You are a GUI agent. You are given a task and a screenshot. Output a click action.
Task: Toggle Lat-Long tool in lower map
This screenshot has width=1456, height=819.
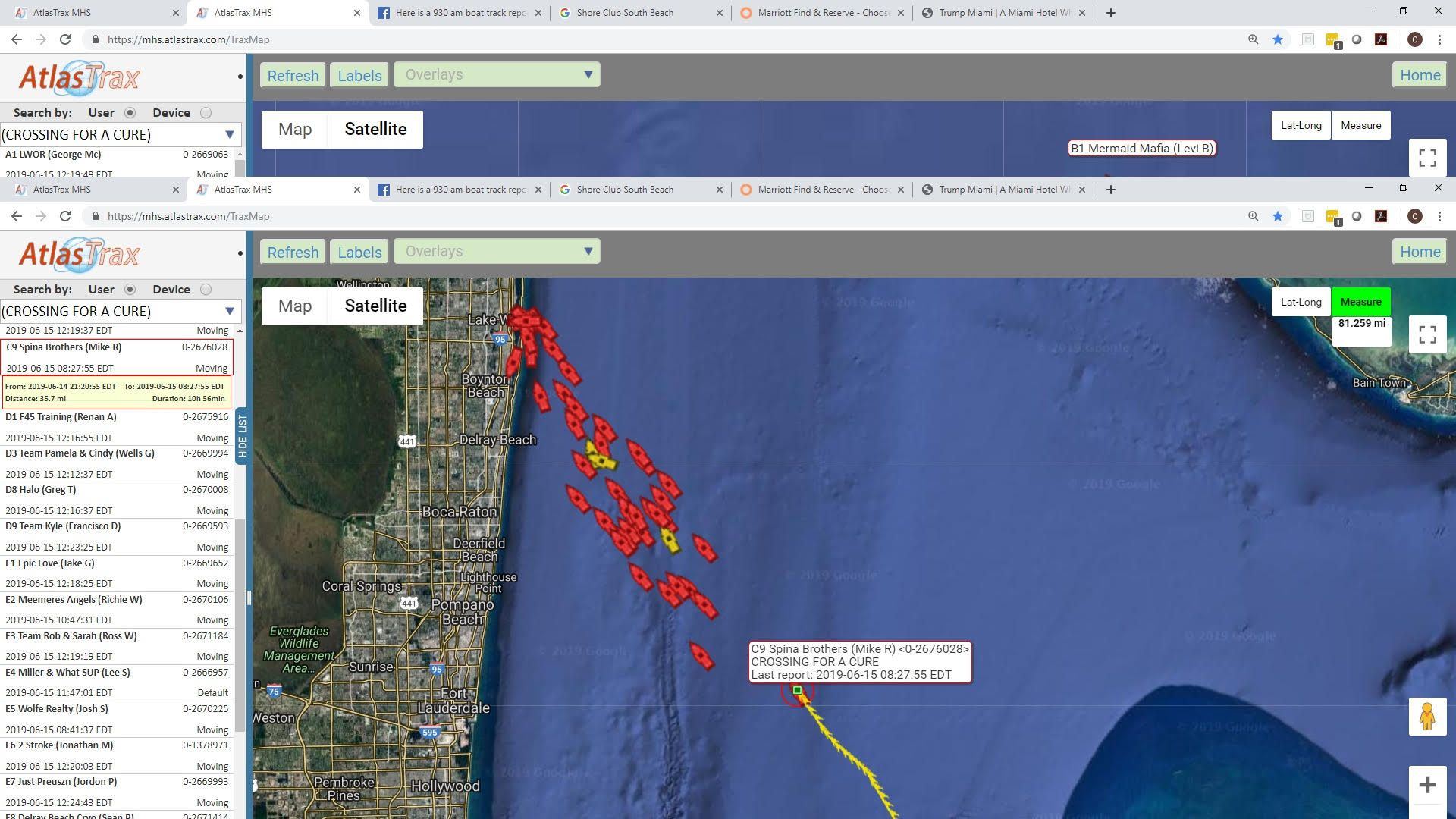(x=1301, y=302)
